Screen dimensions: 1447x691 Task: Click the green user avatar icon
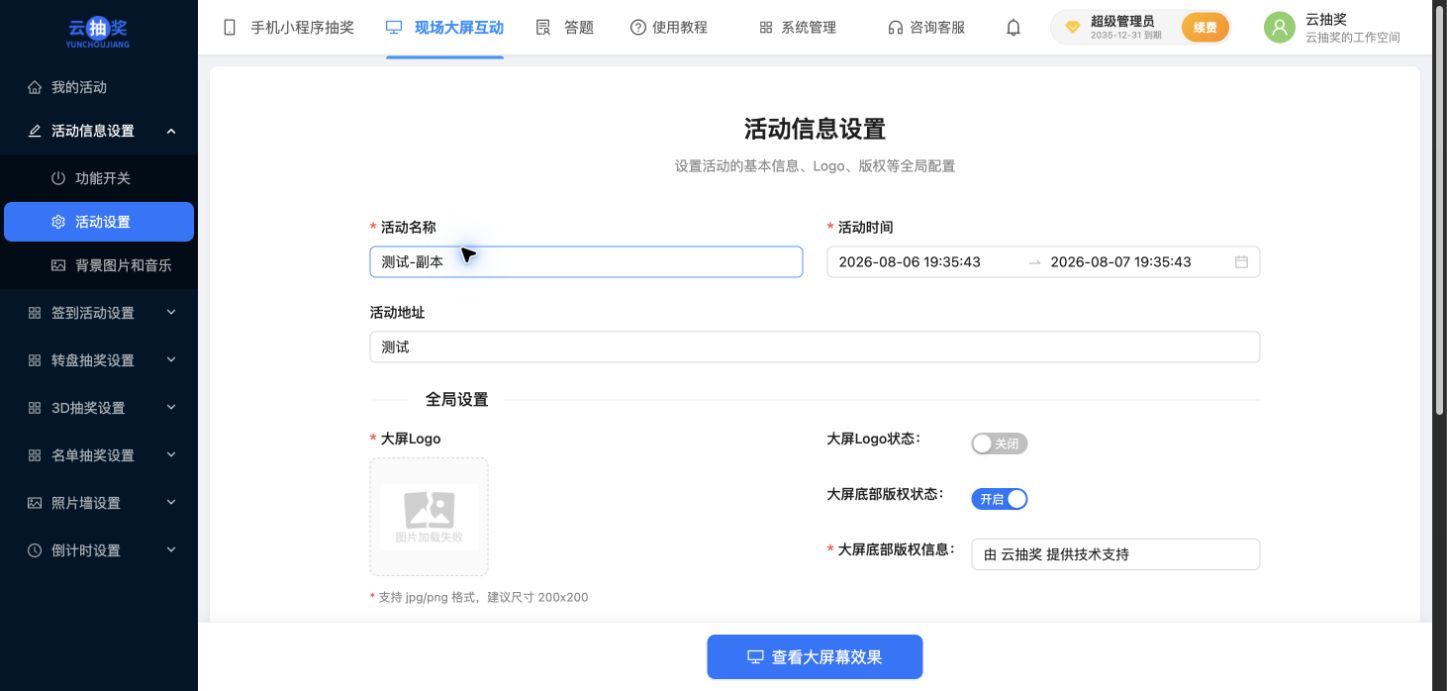point(1279,28)
